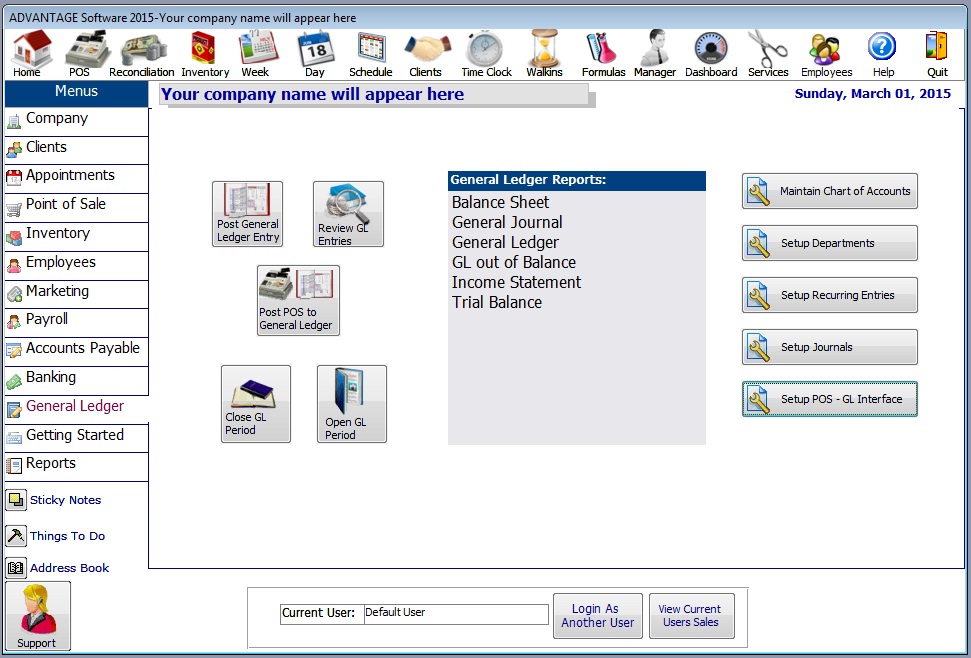This screenshot has width=971, height=658.
Task: Select Company in the Menus sidebar
Action: coord(76,122)
